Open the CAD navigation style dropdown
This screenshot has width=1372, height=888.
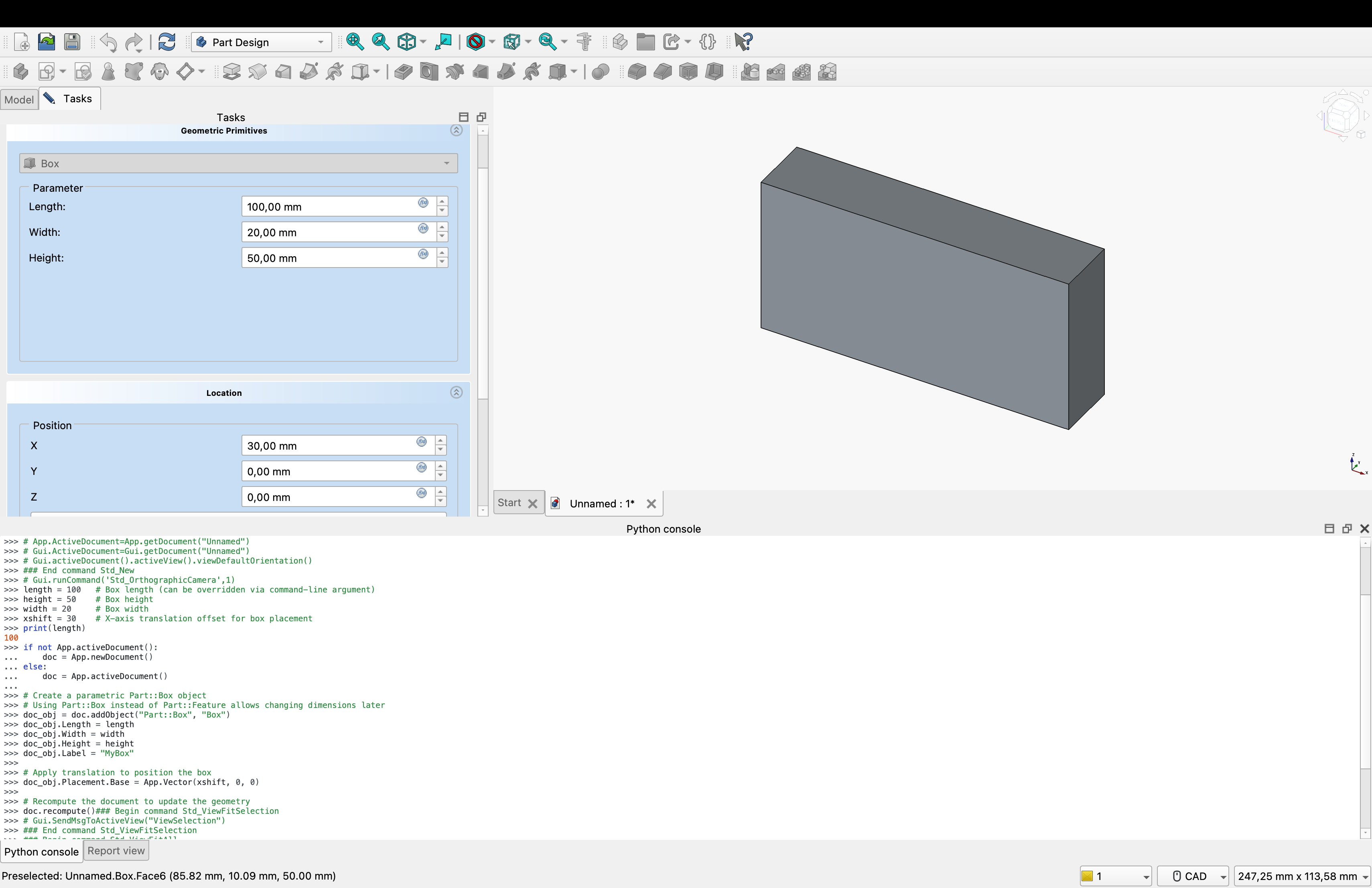tap(1192, 876)
